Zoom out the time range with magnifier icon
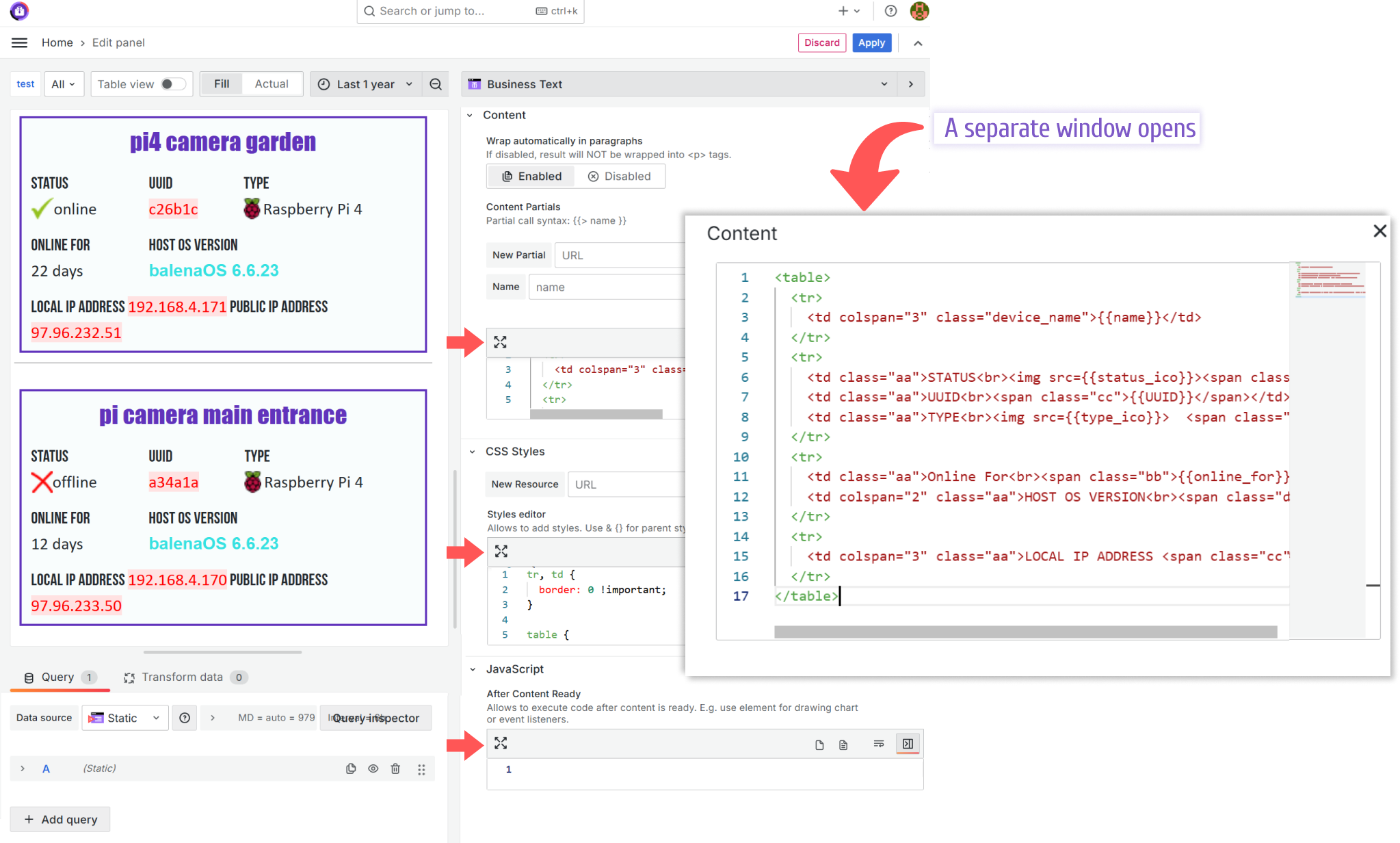This screenshot has width=1400, height=843. [436, 83]
